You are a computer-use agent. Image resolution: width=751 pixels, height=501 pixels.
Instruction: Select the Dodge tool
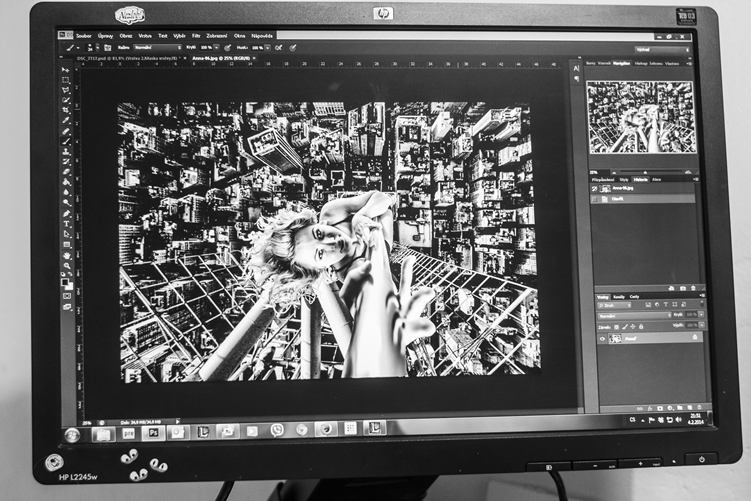click(67, 202)
